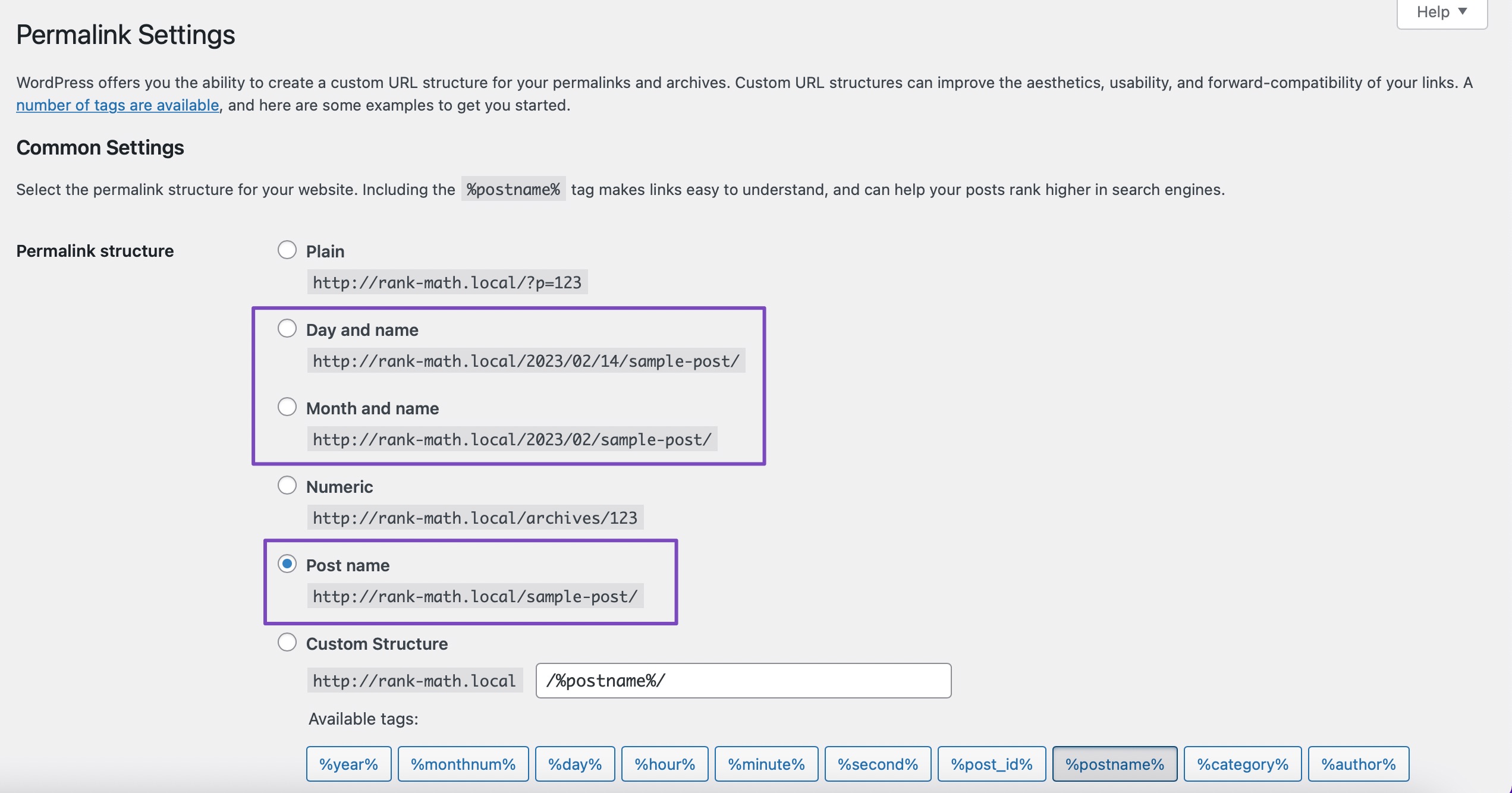Insert the %year% tag
This screenshot has width=1512, height=793.
click(x=348, y=764)
